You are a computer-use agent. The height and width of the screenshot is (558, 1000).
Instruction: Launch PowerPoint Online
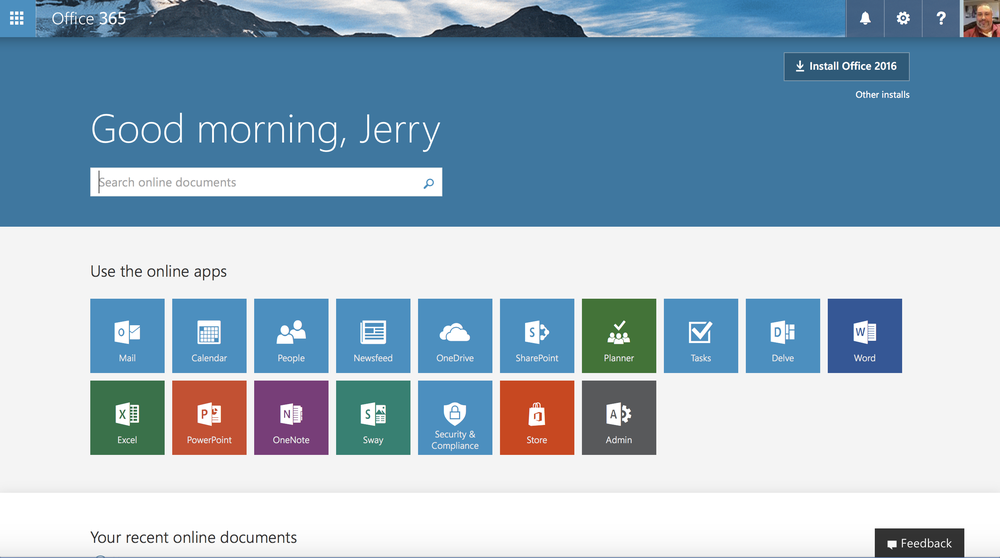click(x=209, y=418)
